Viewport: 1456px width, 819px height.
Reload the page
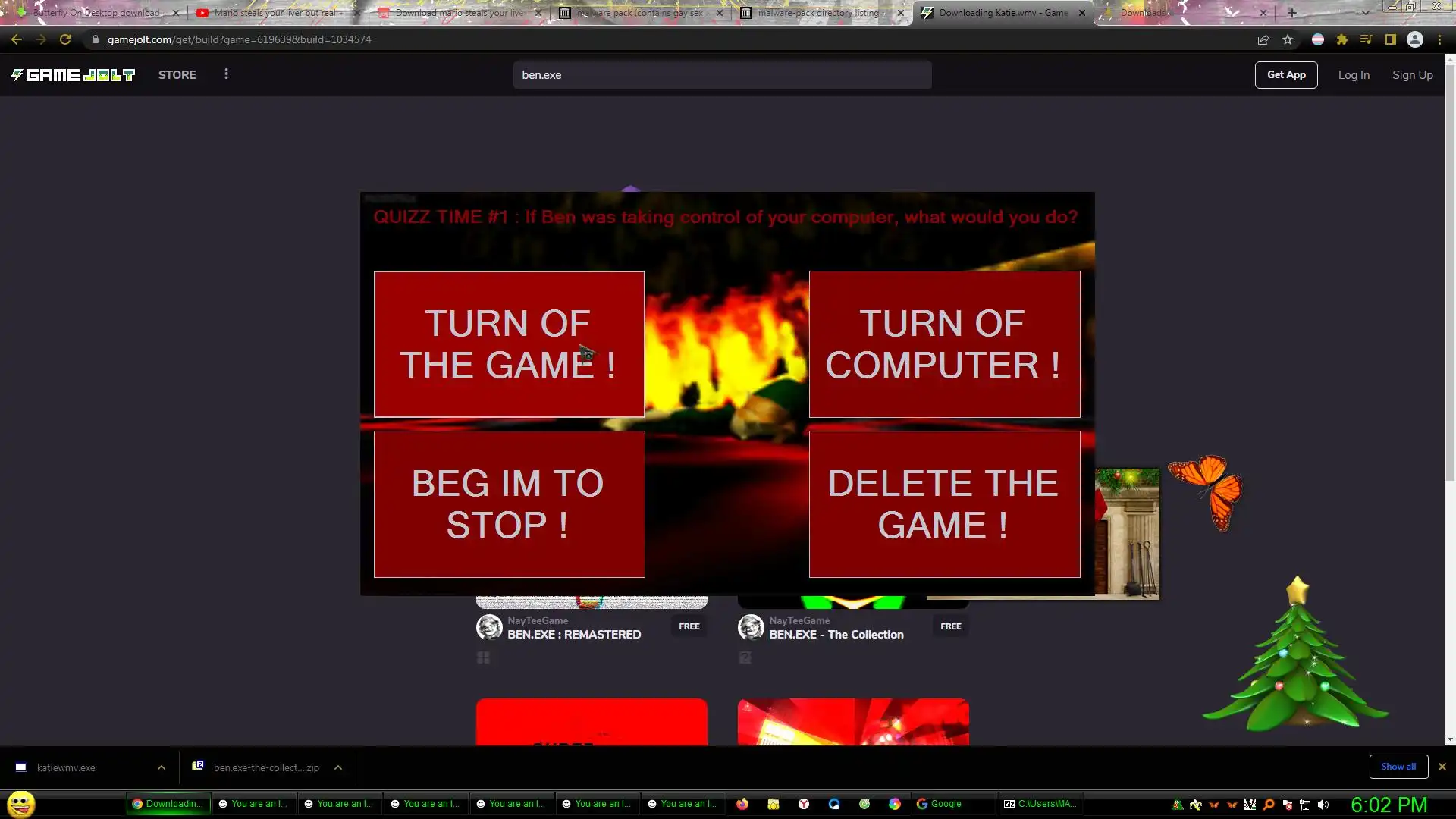[65, 39]
